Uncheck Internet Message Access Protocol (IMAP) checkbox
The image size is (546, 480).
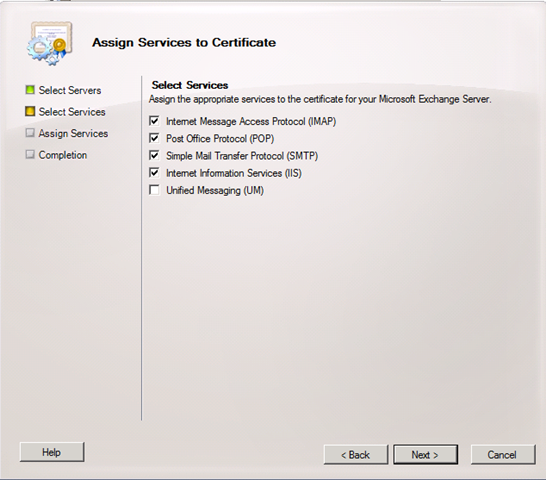154,121
